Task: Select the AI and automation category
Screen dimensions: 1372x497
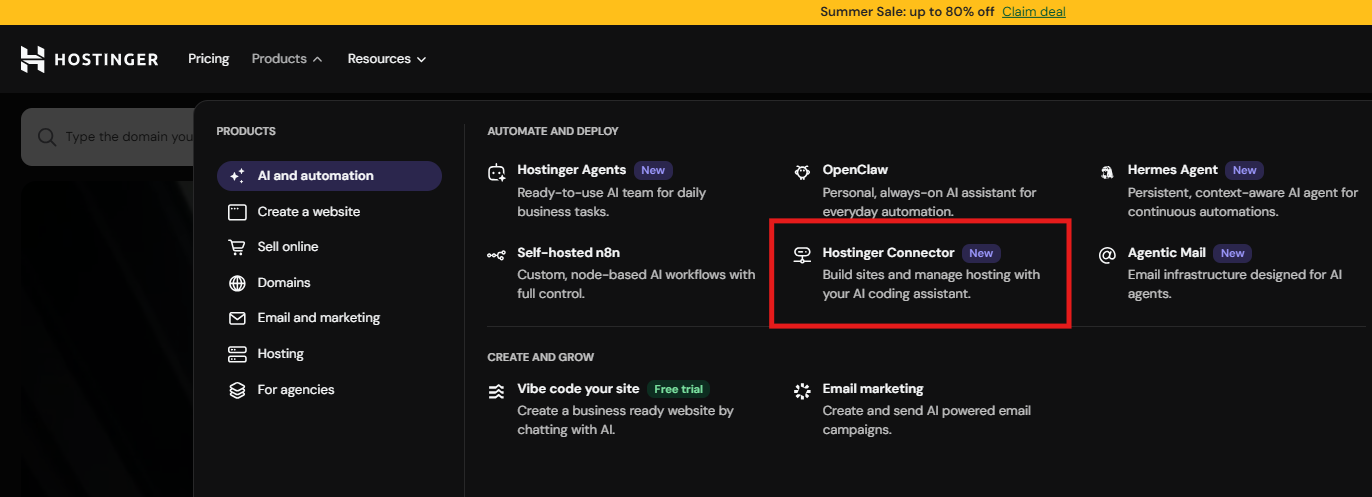Action: tap(329, 176)
